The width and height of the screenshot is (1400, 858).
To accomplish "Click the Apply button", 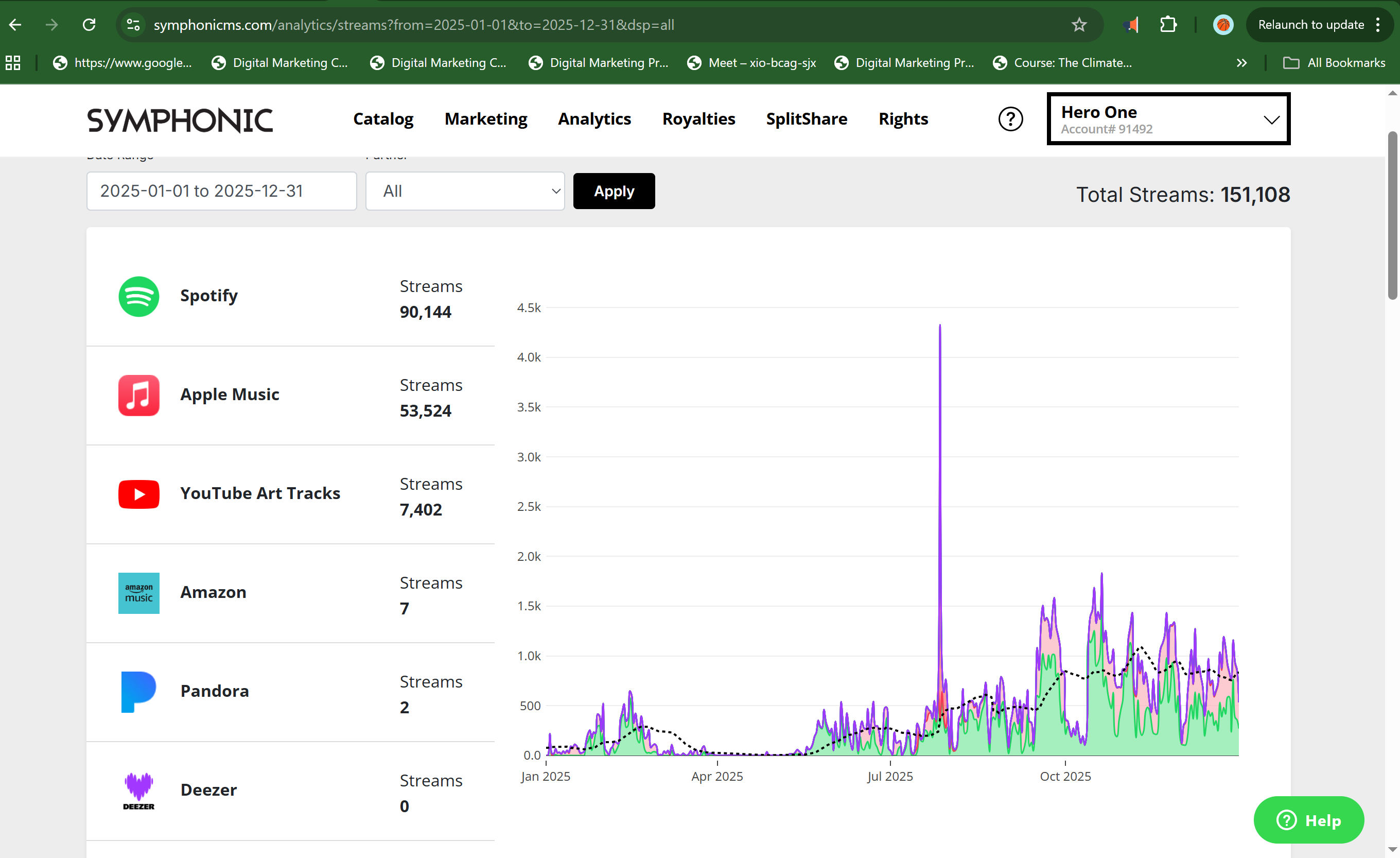I will 614,191.
